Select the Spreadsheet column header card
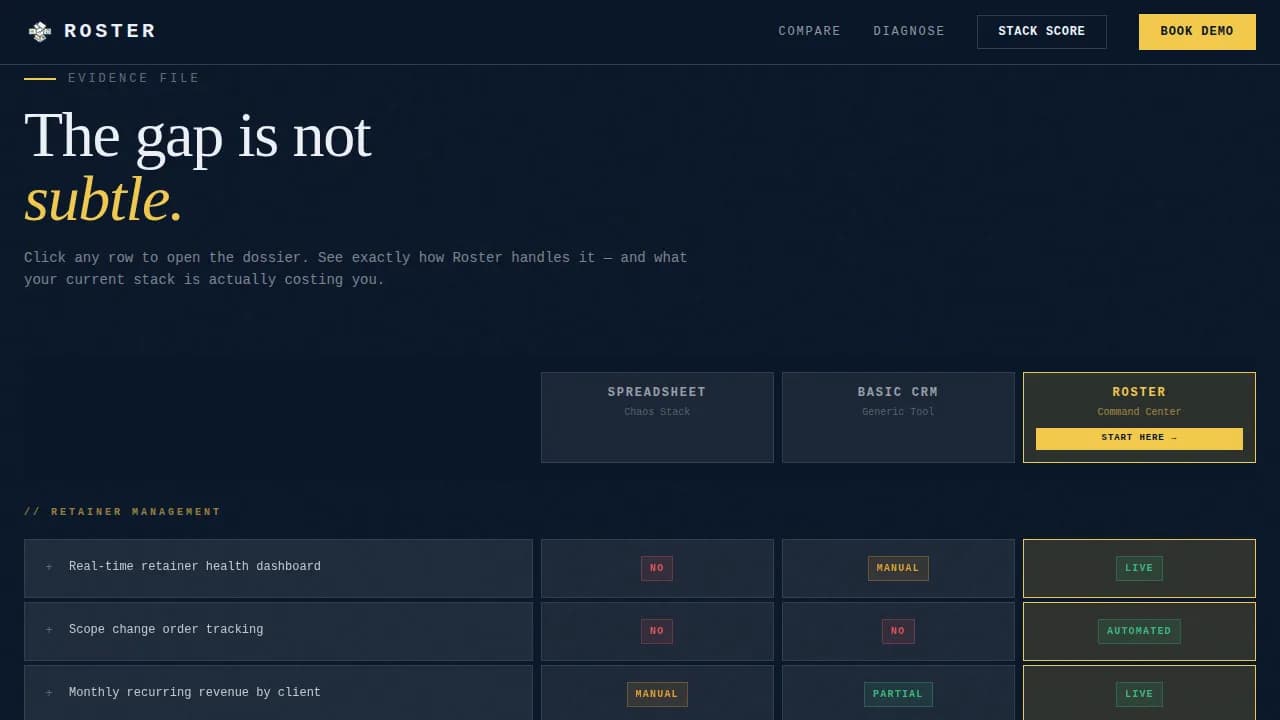This screenshot has width=1280, height=720. click(657, 417)
